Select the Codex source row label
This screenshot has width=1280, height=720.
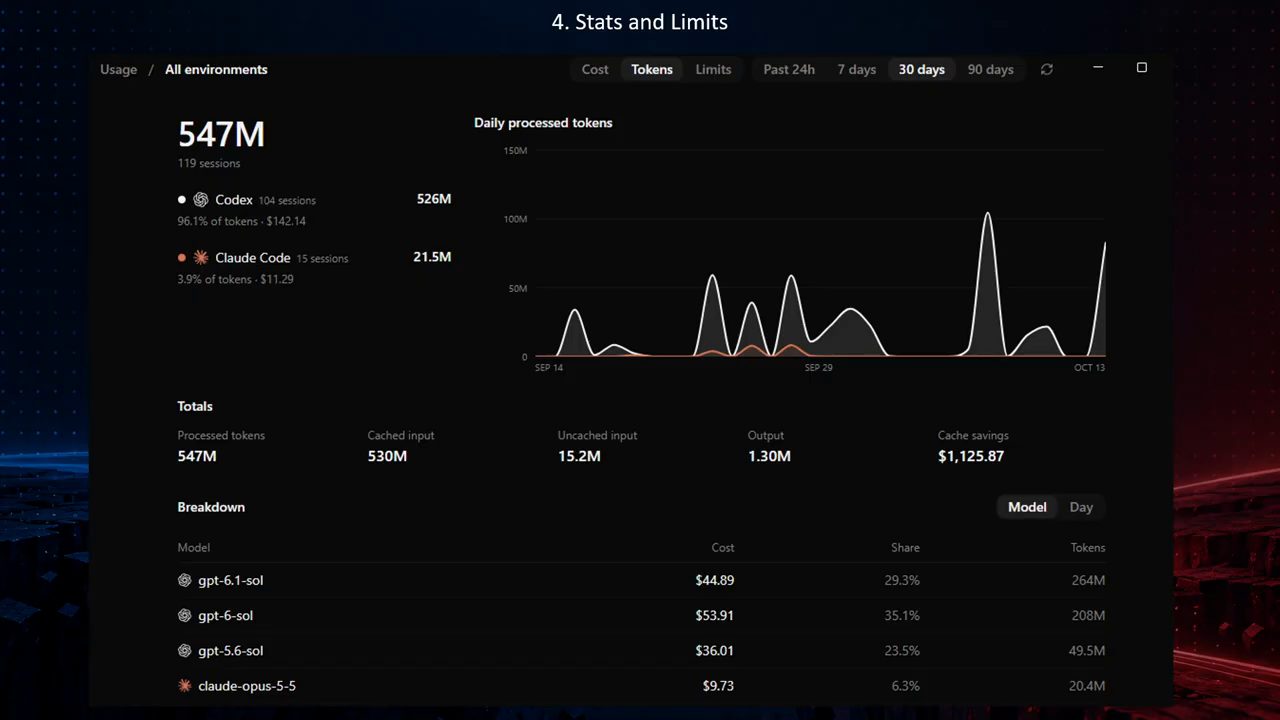pos(234,200)
